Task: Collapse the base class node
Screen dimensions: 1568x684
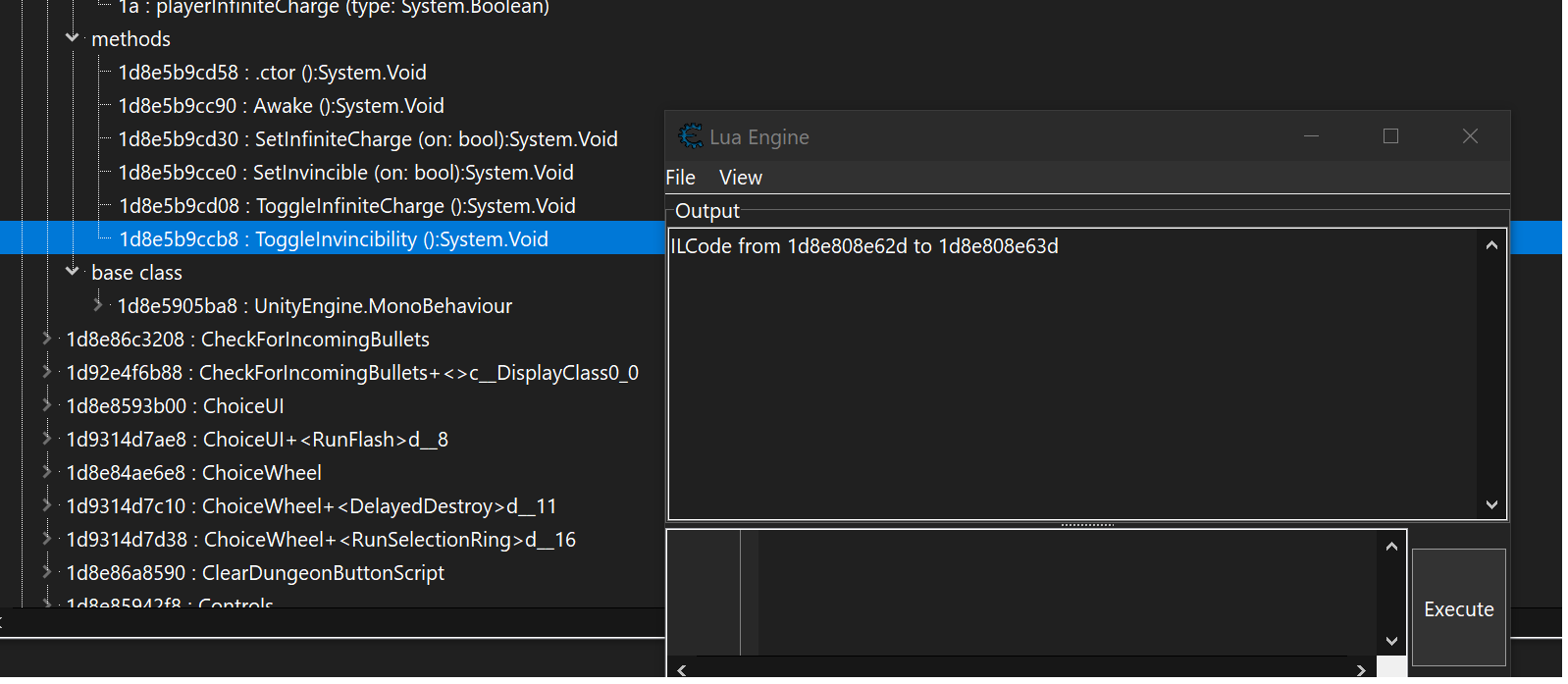Action: point(72,271)
